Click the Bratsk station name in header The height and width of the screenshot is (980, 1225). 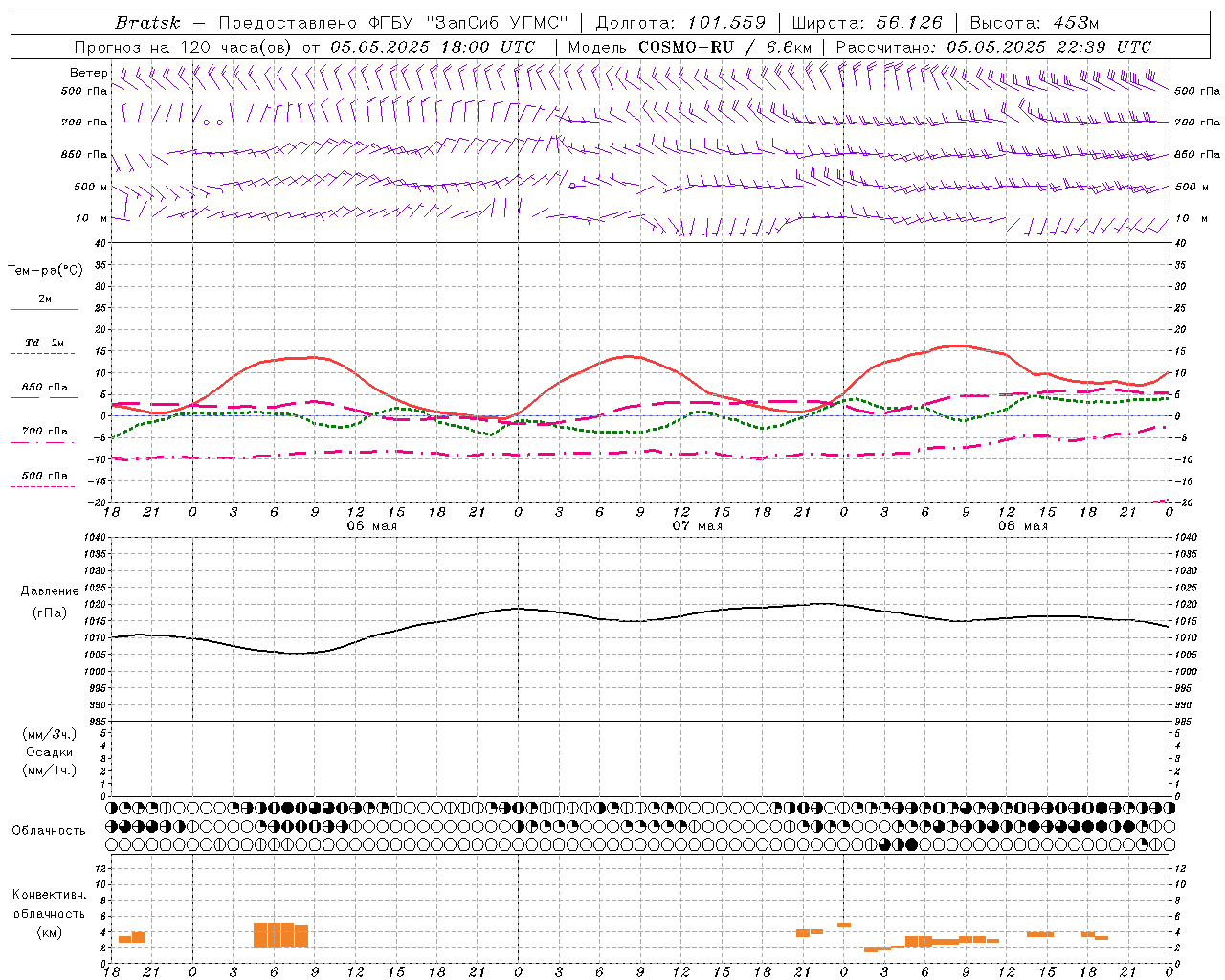pos(147,23)
